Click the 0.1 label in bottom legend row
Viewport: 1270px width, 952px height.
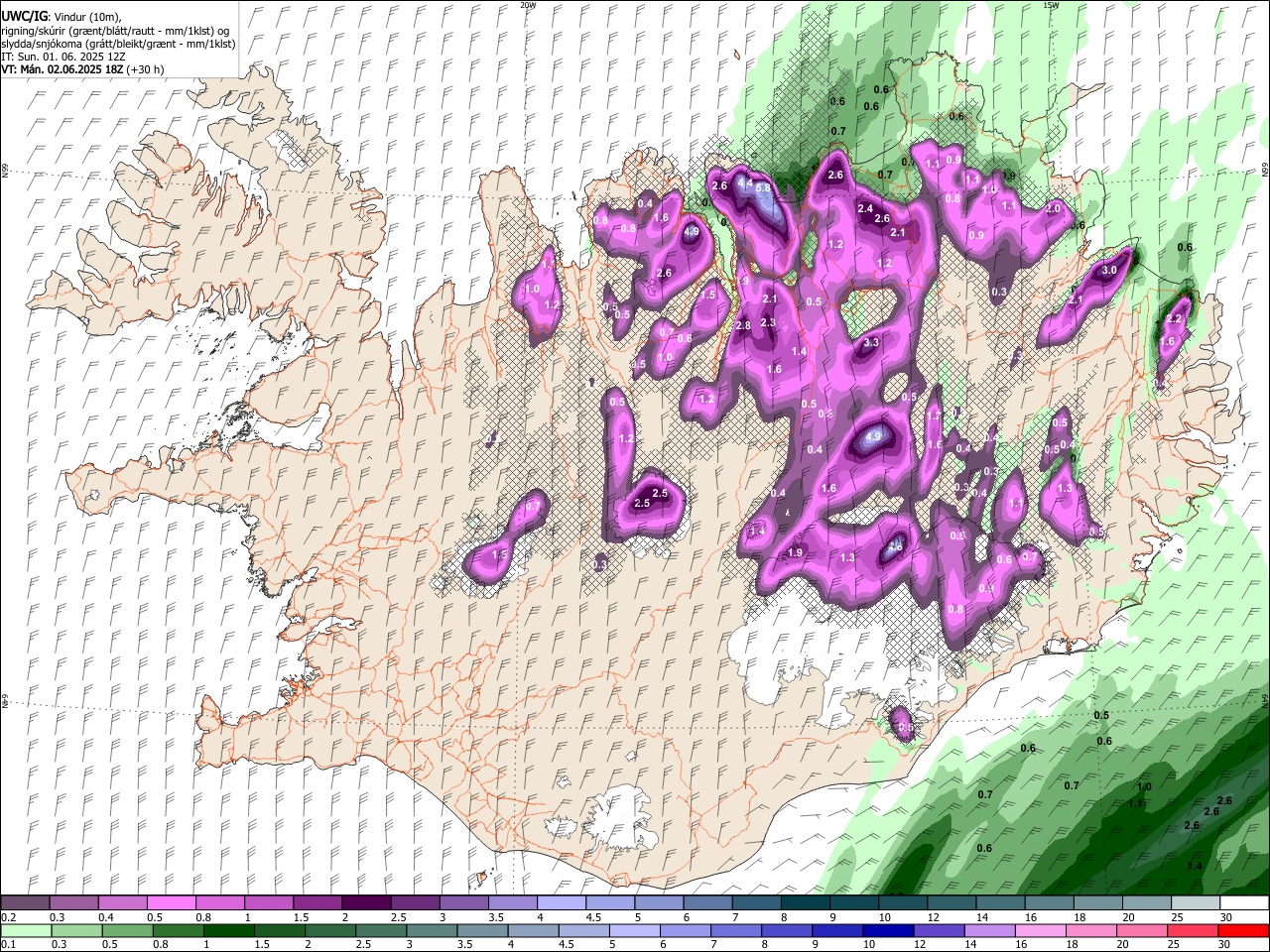click(7, 945)
